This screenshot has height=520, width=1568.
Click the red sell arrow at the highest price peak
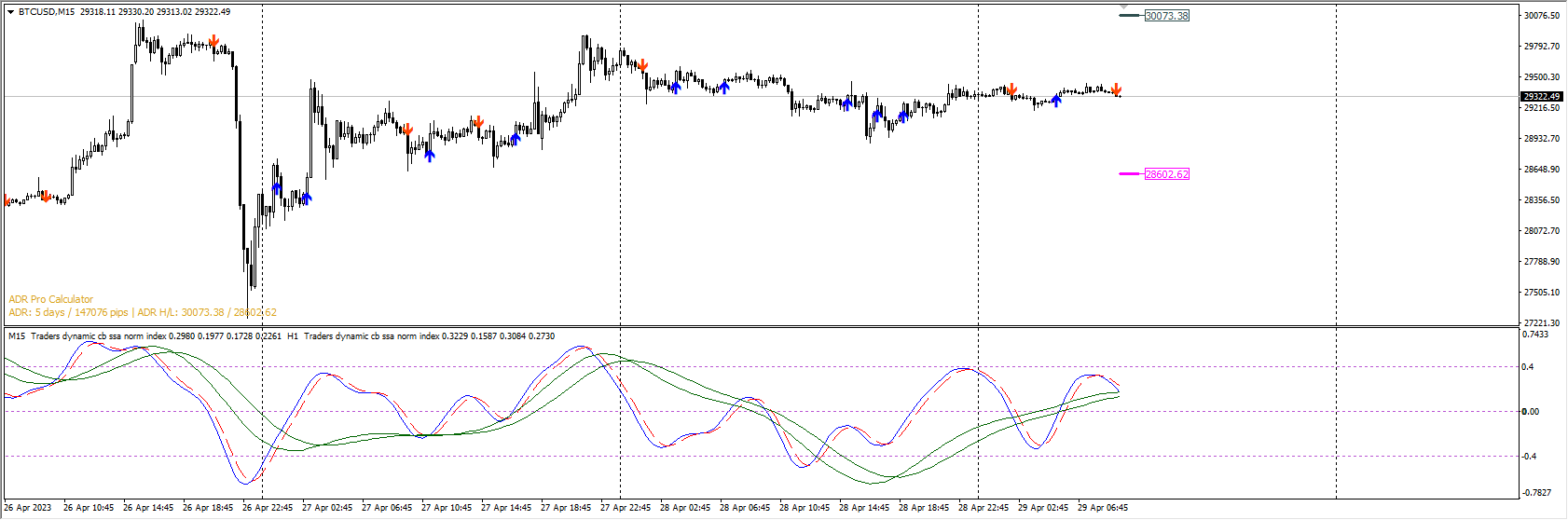click(213, 41)
